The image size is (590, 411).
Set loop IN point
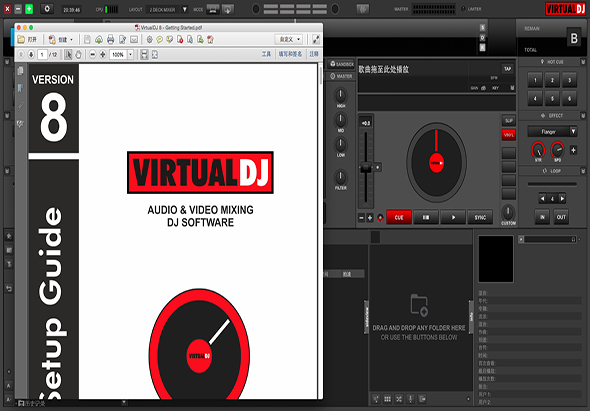[x=542, y=217]
